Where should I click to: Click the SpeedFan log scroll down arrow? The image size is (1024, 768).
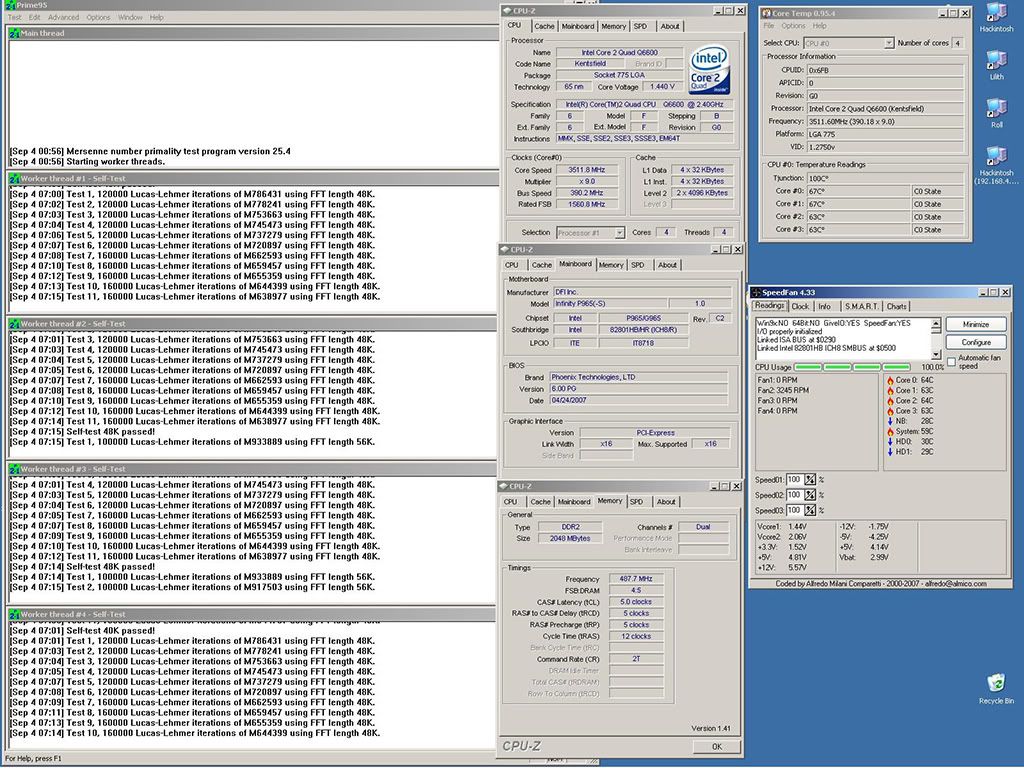(x=936, y=354)
